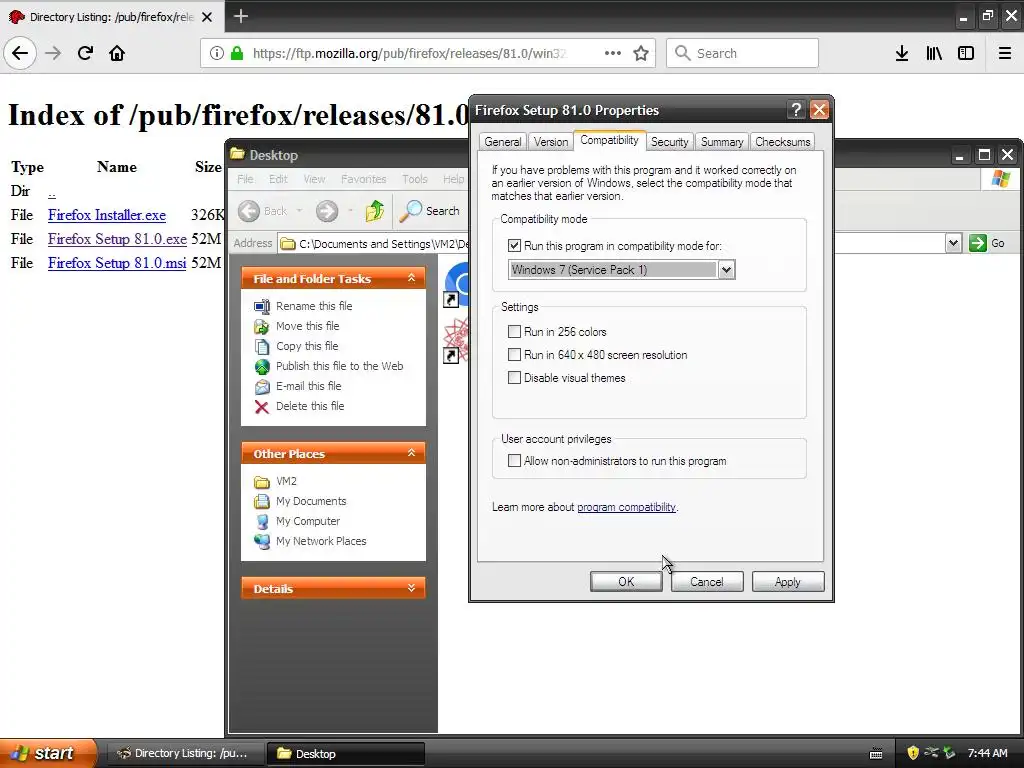Collapse the Other Places panel
This screenshot has width=1024, height=768.
tap(411, 453)
